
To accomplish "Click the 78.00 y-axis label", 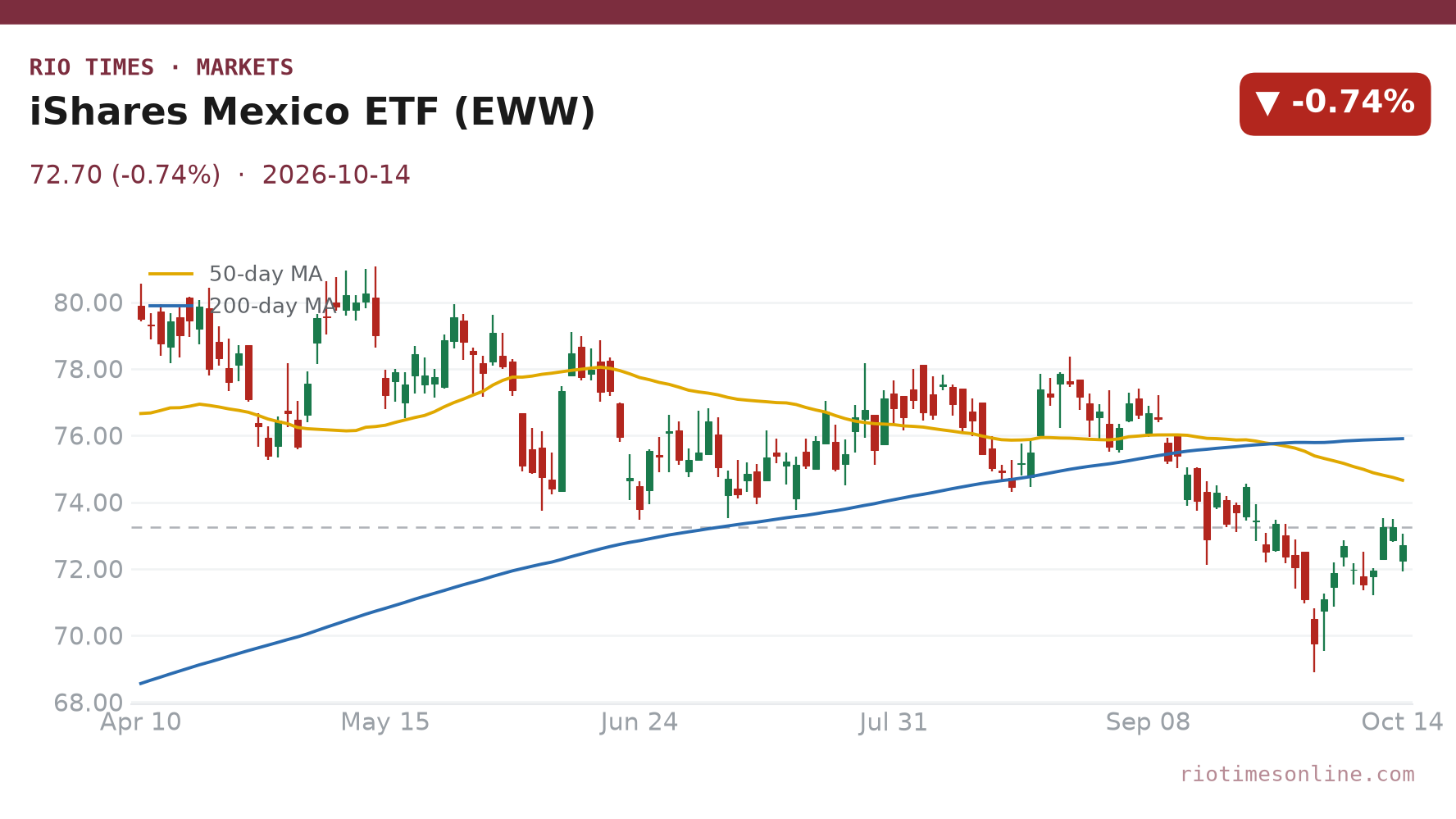I will [x=89, y=370].
